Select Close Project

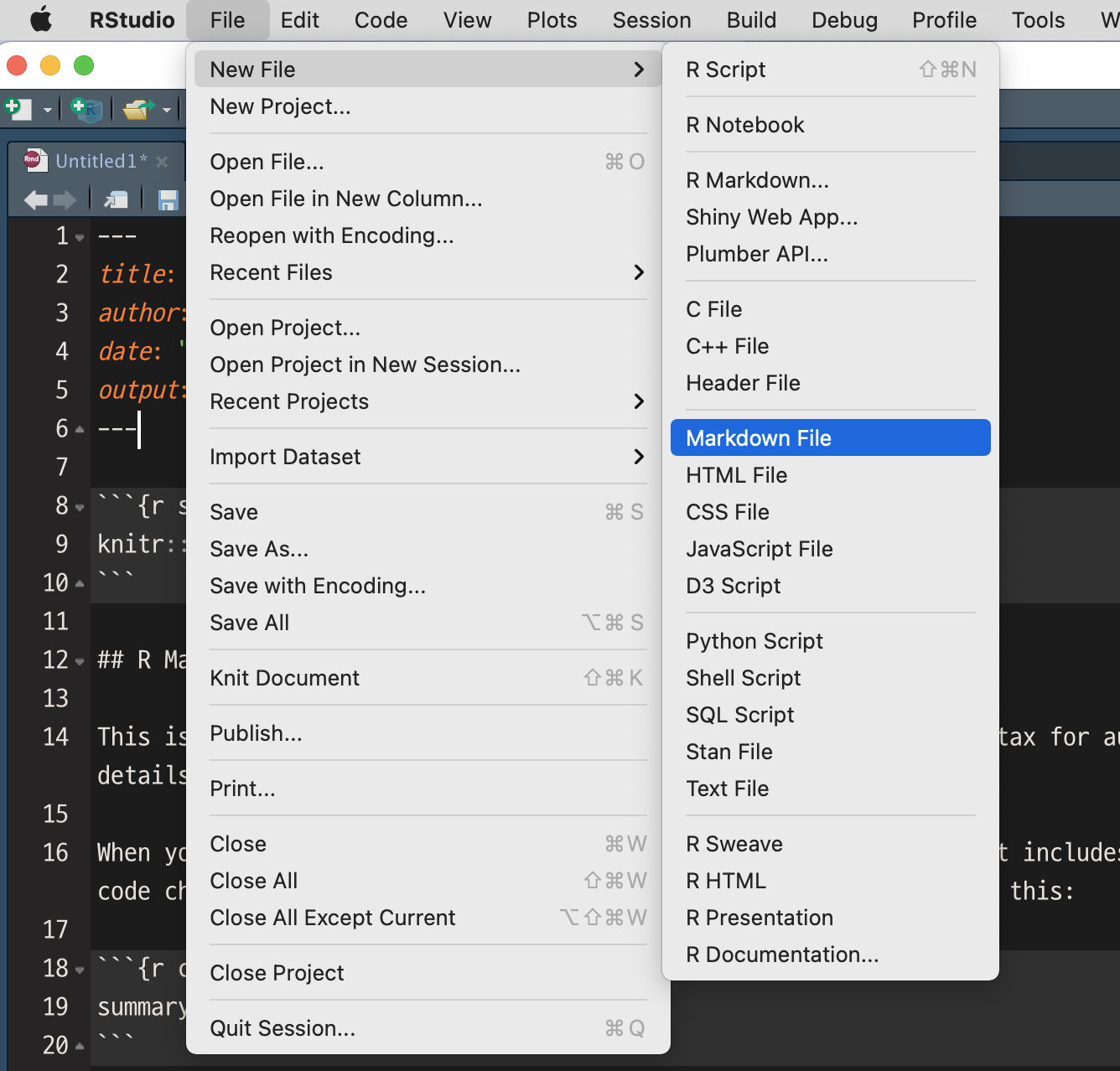coord(428,973)
